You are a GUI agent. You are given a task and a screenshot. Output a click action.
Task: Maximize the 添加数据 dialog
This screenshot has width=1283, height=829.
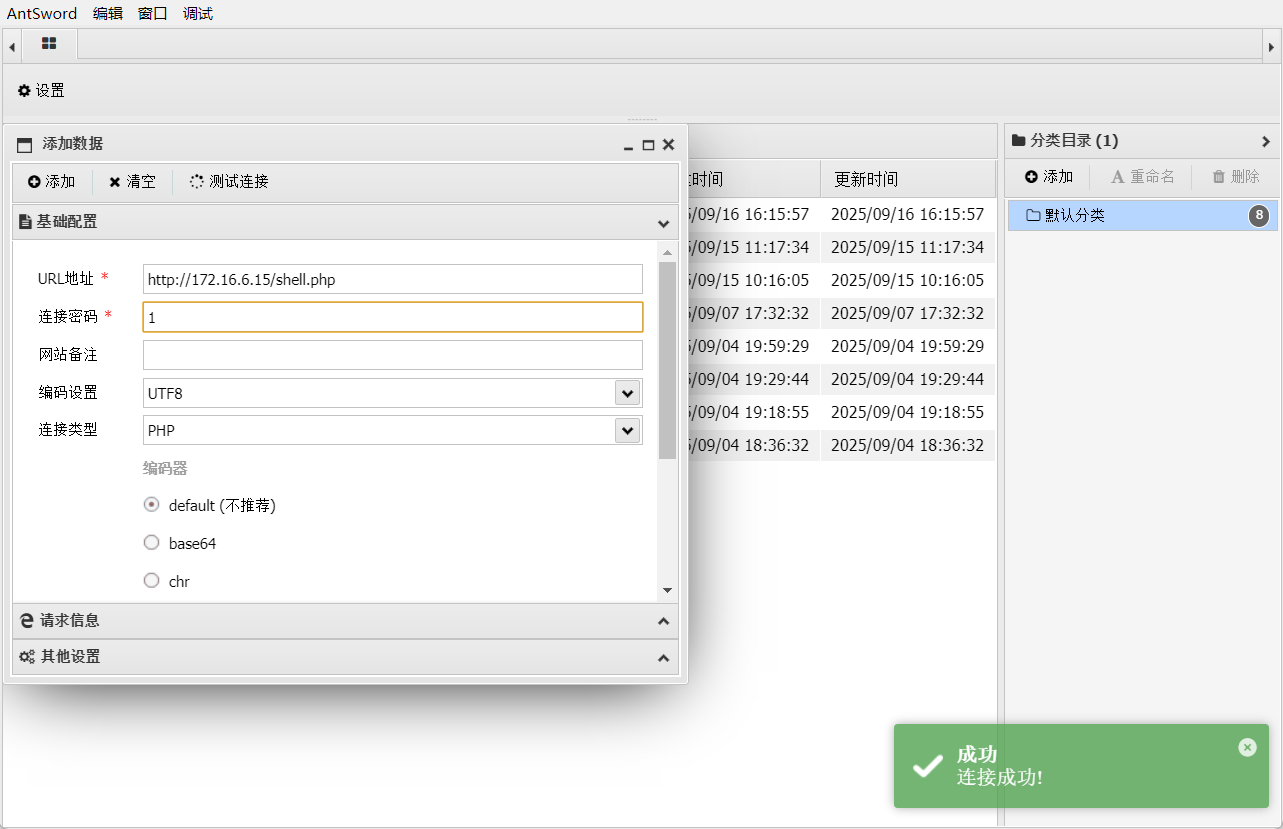[648, 145]
